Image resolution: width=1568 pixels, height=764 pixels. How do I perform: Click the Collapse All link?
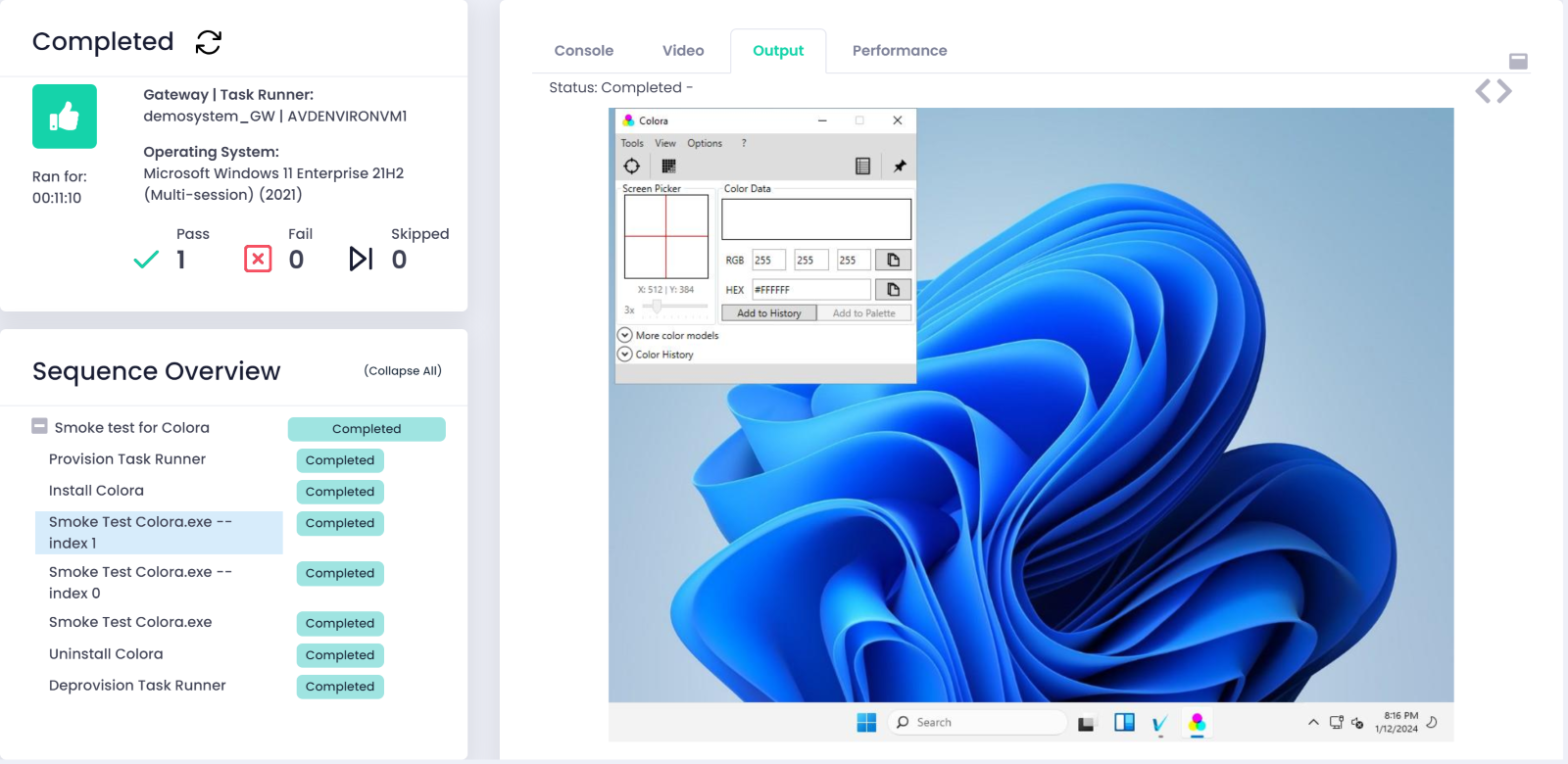click(402, 370)
